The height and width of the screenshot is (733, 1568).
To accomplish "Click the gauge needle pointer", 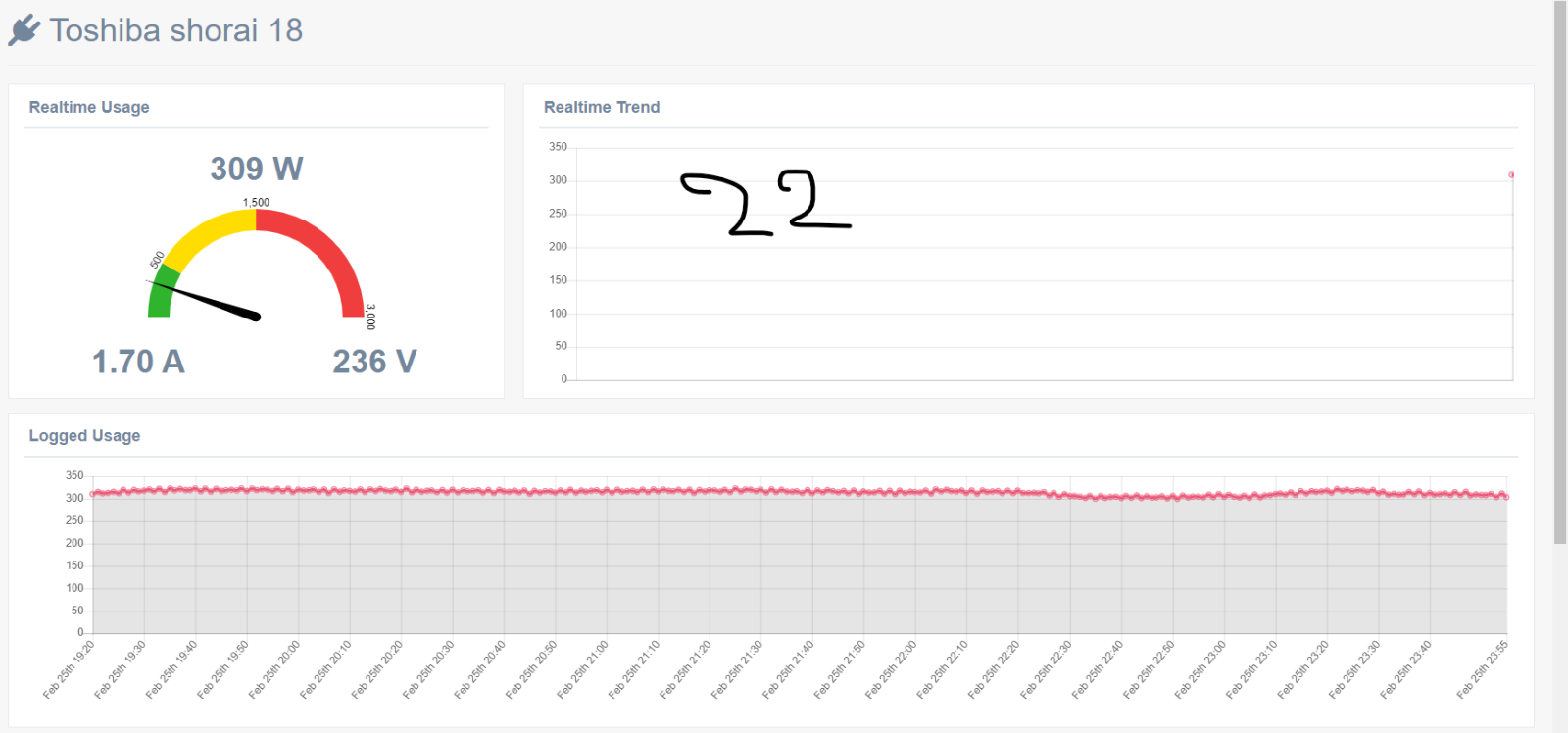I will tap(204, 300).
